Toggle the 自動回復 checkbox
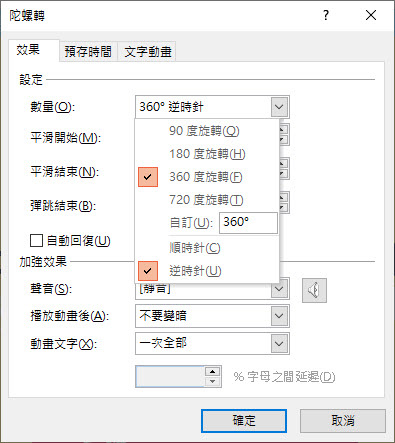This screenshot has width=395, height=443. tap(37, 240)
